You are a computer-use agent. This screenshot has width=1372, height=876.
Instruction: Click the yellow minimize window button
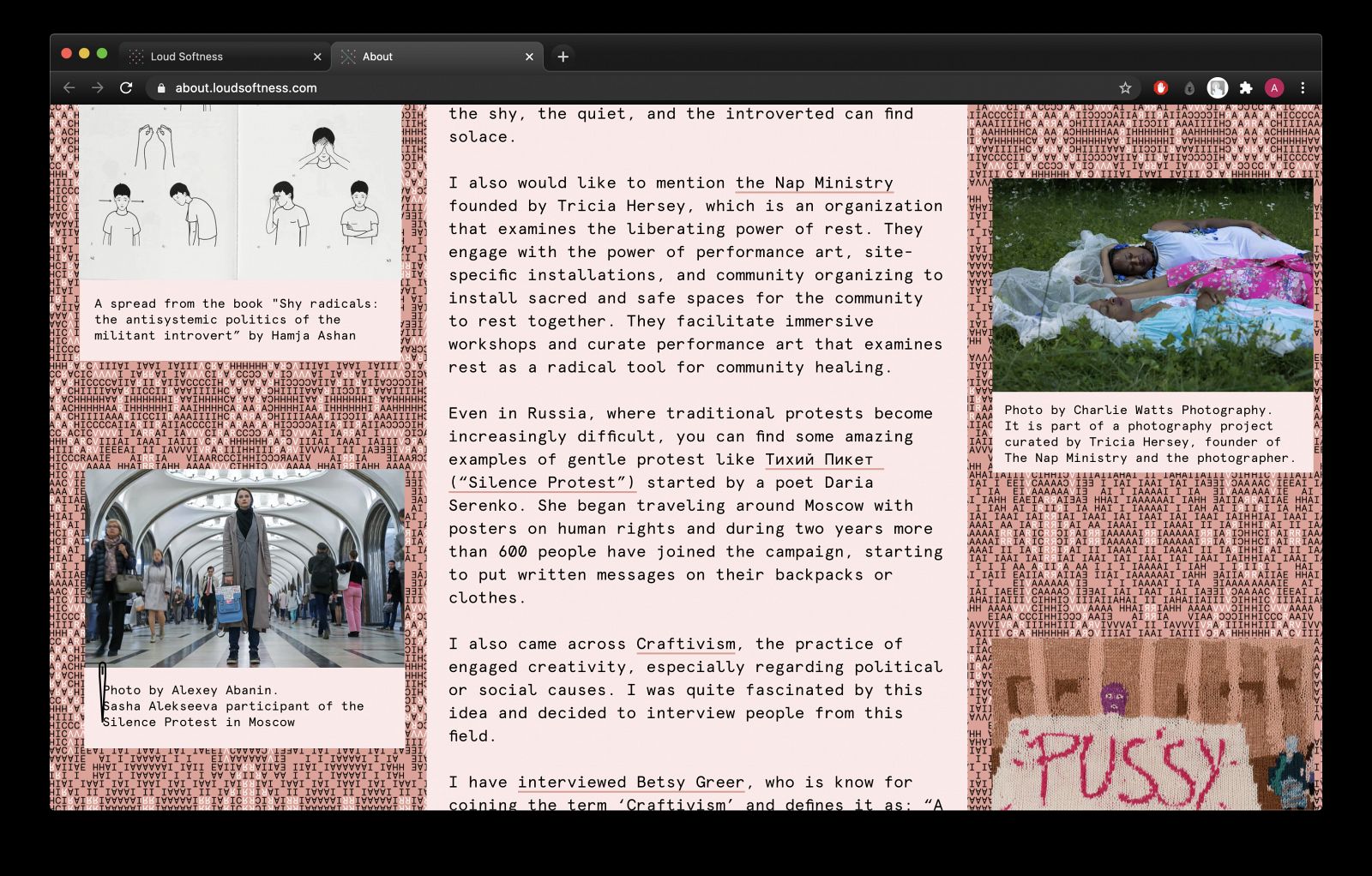84,53
